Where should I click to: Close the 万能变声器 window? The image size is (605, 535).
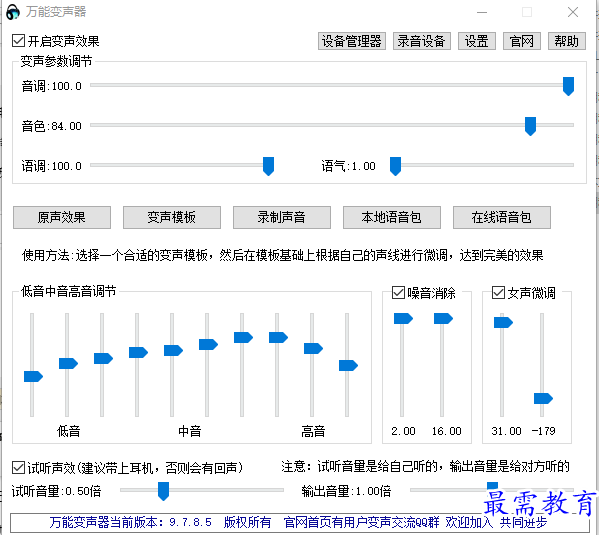(573, 12)
